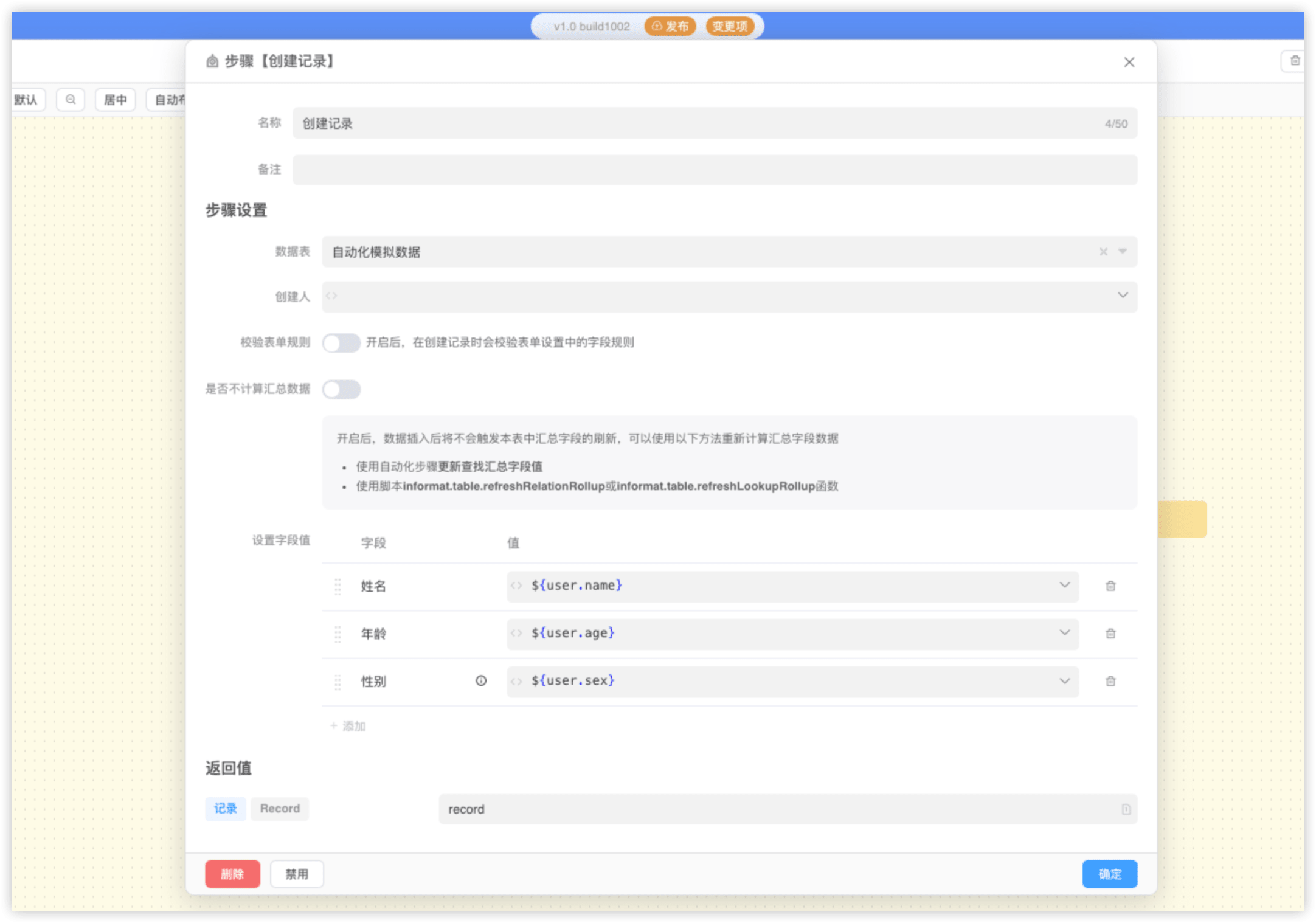
Task: Delete the 年龄 field row
Action: coord(1110,634)
